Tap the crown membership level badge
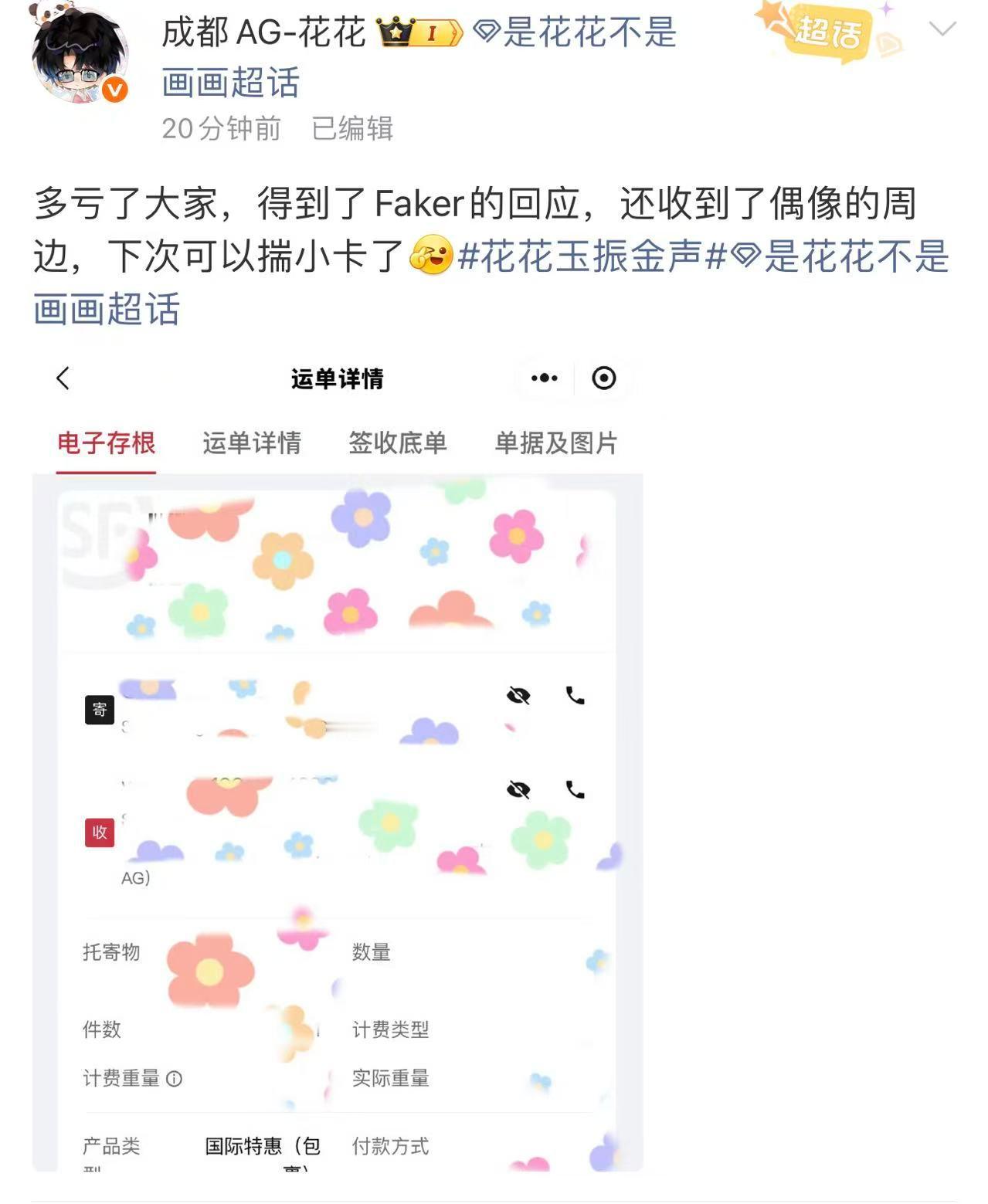Viewport: 988px width, 1204px height. pyautogui.click(x=420, y=32)
